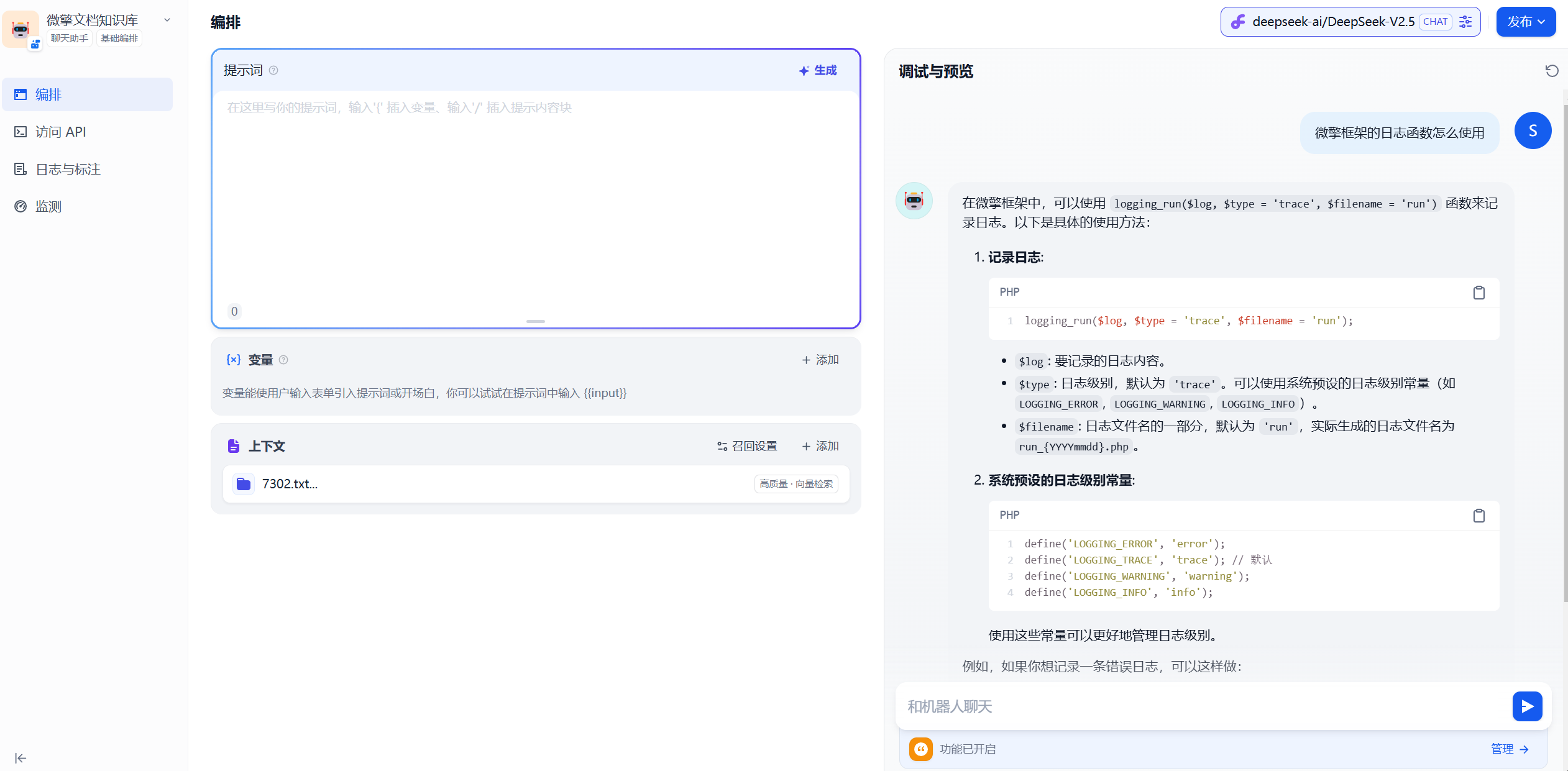Copy the first PHP code block
1568x771 pixels.
point(1479,293)
